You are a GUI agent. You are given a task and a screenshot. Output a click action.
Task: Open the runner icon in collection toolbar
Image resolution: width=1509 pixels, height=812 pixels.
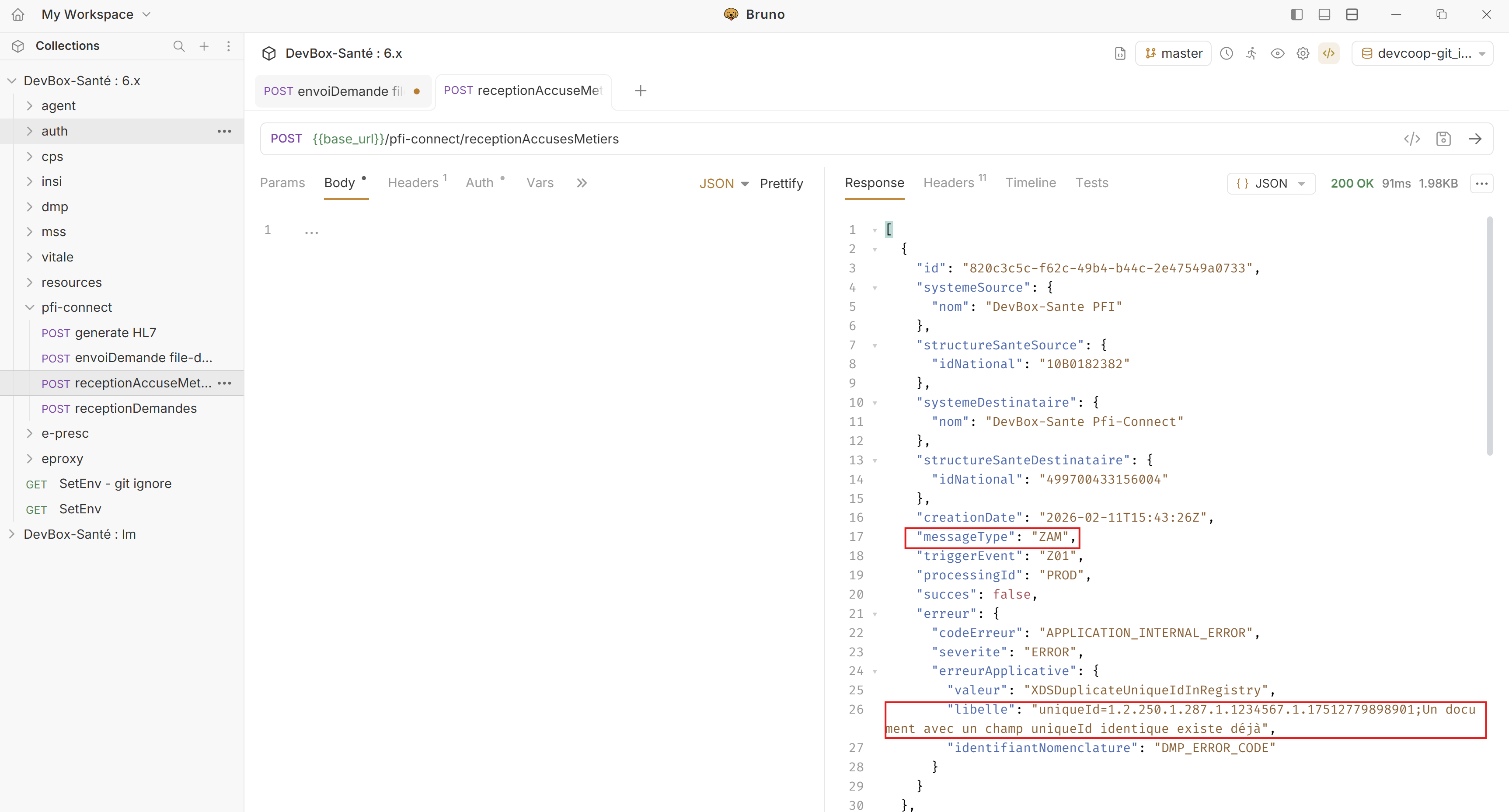tap(1252, 53)
